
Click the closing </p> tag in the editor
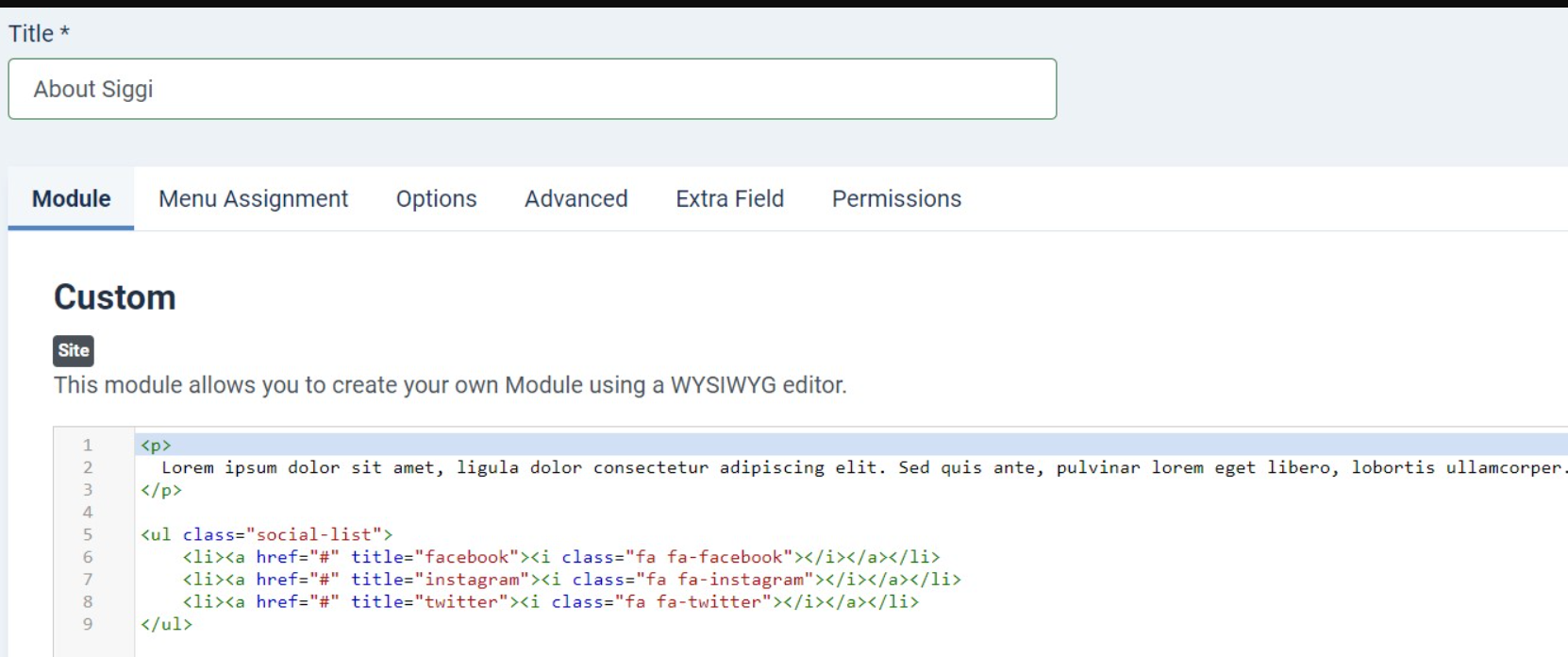pyautogui.click(x=161, y=490)
